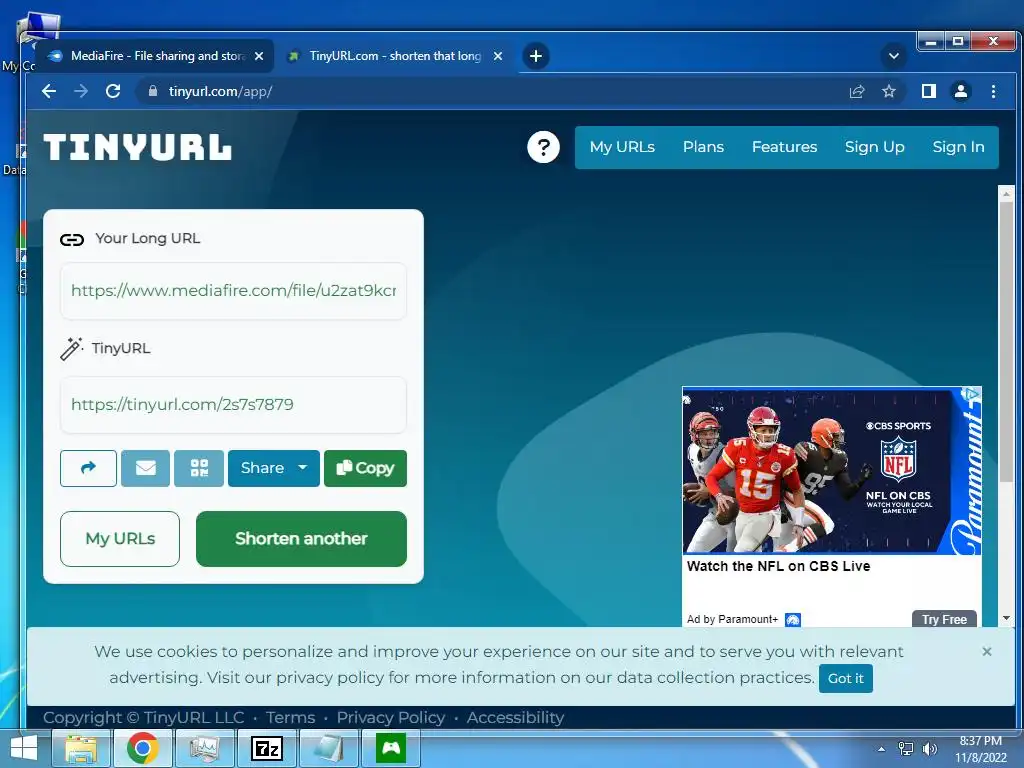Open the Terms footer link

(x=291, y=718)
